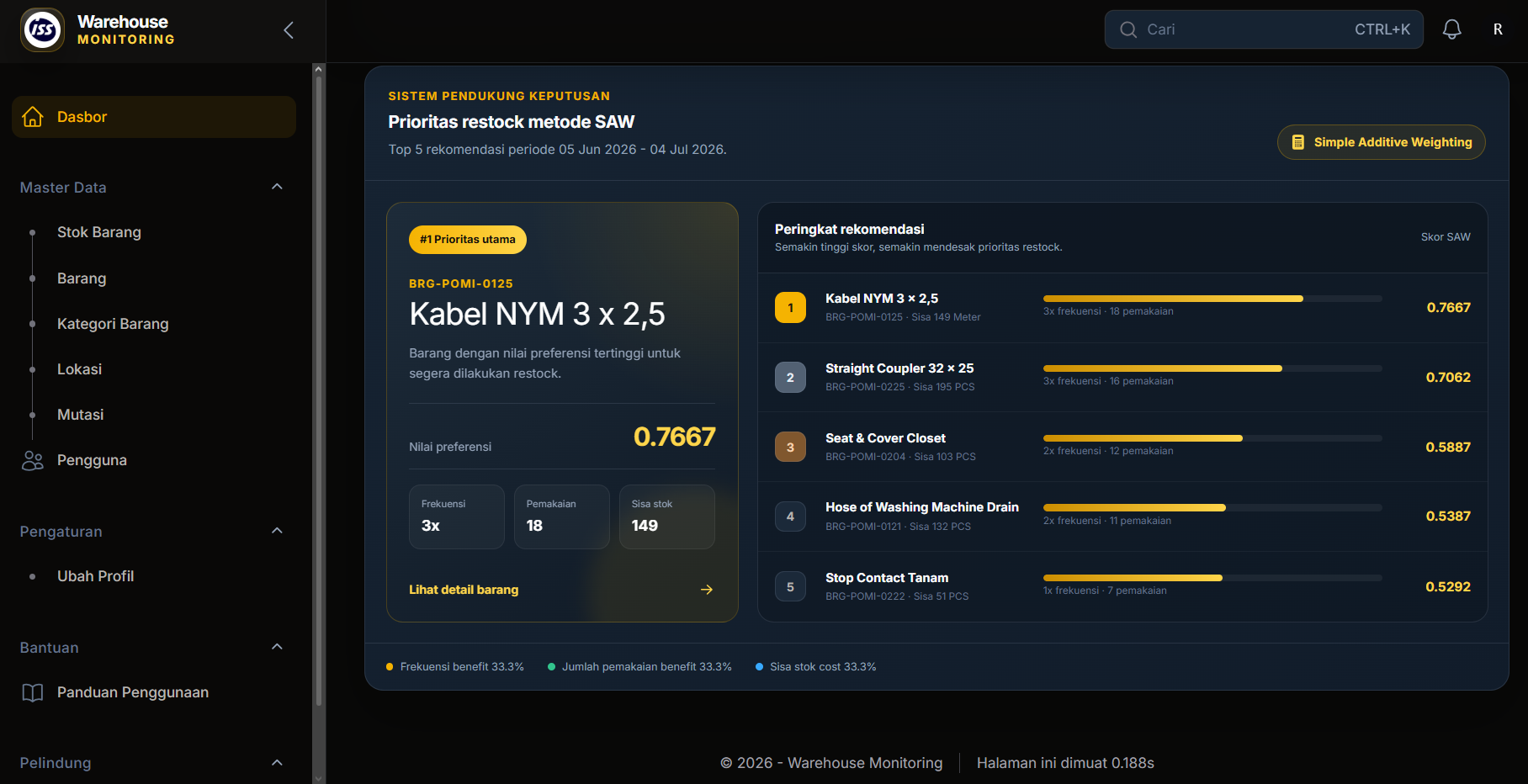Viewport: 1528px width, 784px height.
Task: Click the Simple Additive Weighting button
Action: click(1382, 142)
